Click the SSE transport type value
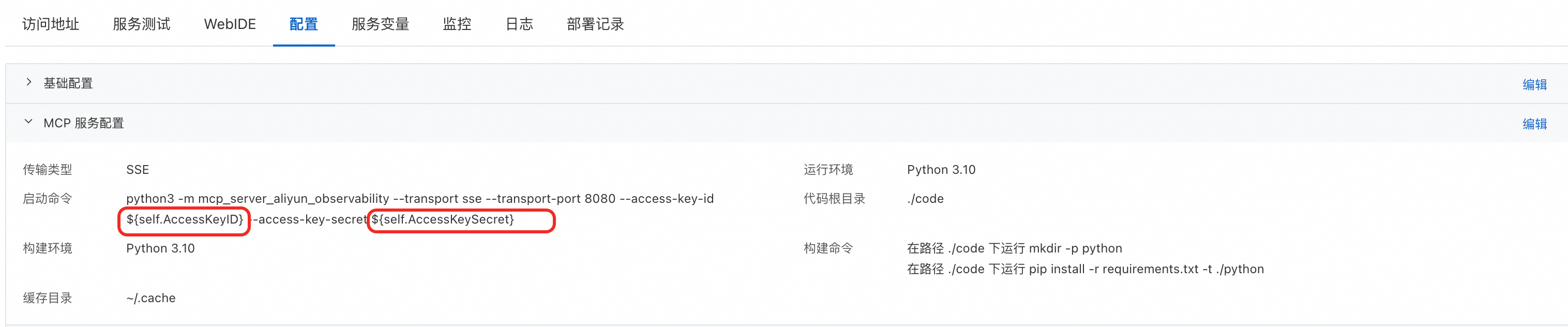The height and width of the screenshot is (327, 1568). pos(138,169)
